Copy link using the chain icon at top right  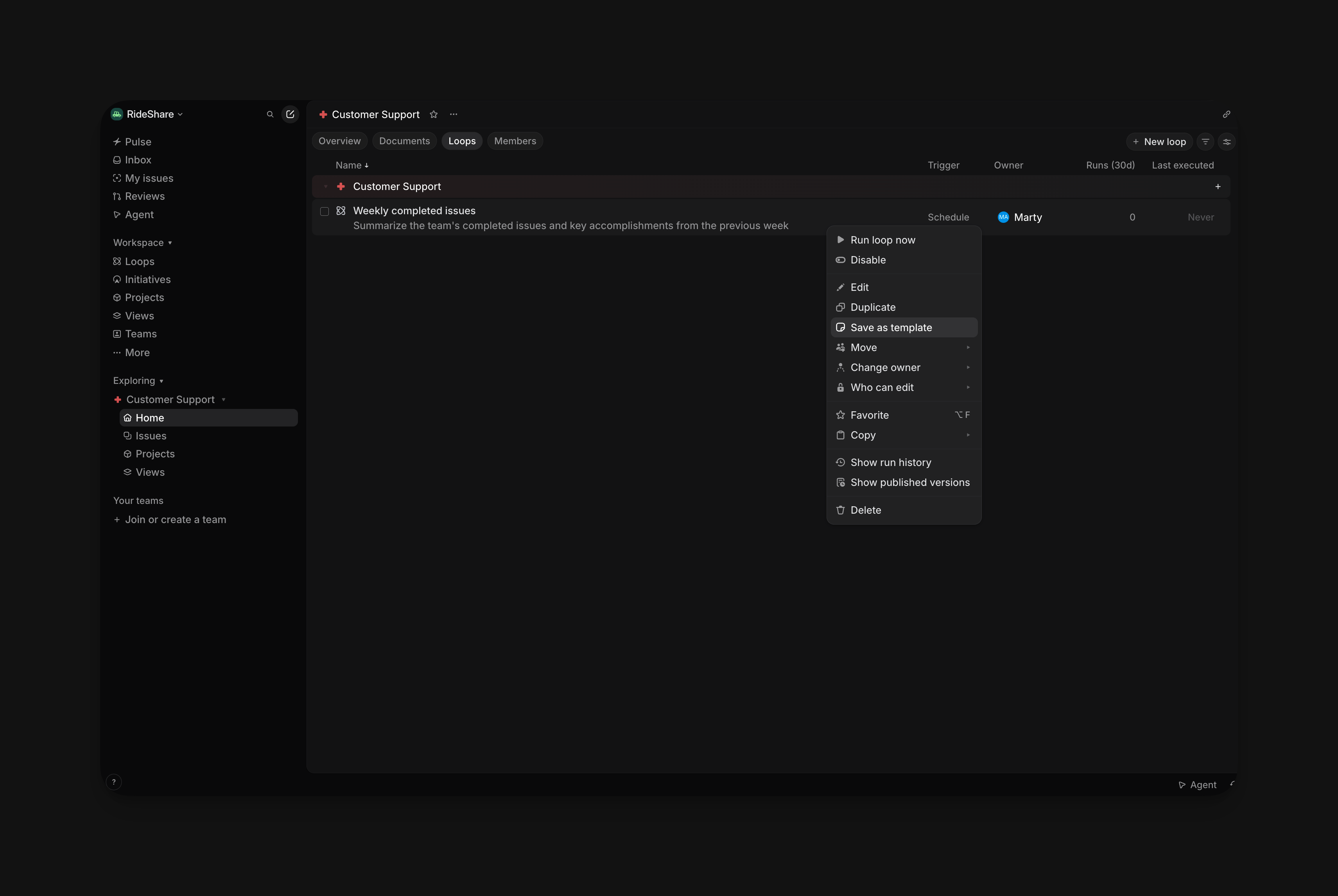coord(1227,114)
